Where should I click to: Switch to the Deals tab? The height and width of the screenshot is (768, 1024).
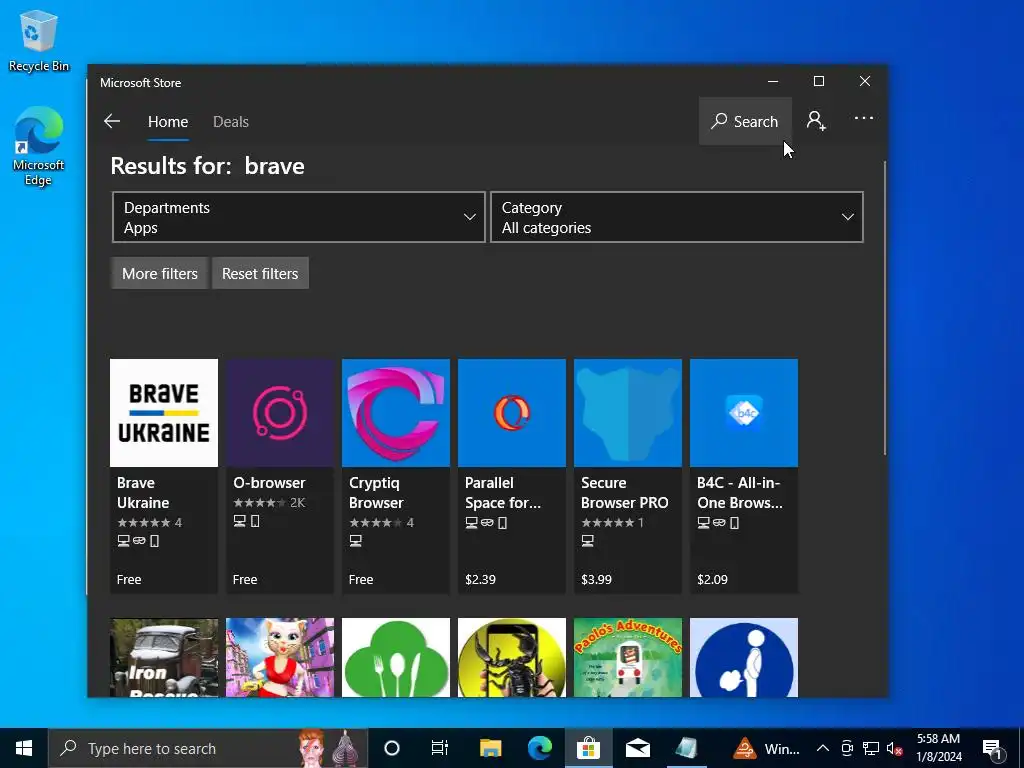pyautogui.click(x=231, y=122)
